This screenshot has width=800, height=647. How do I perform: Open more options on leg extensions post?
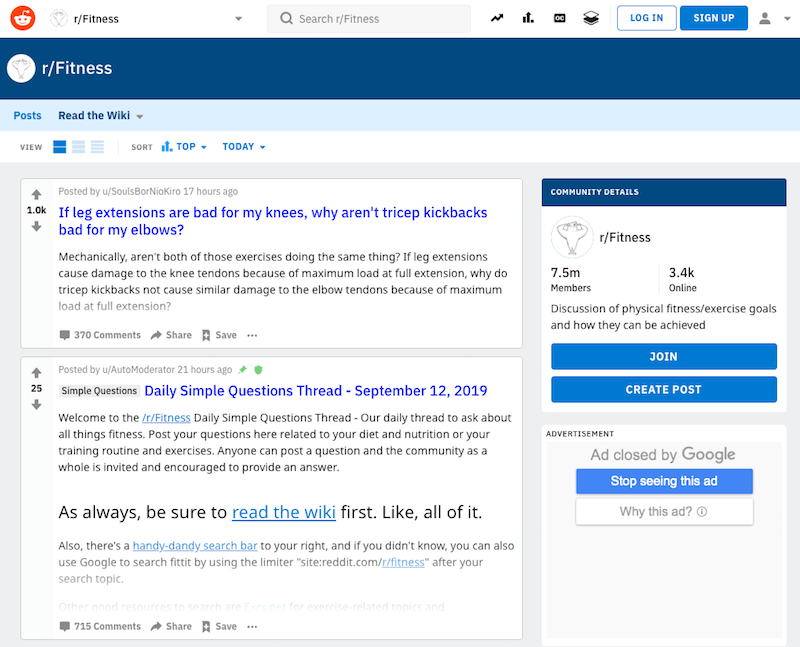point(252,335)
